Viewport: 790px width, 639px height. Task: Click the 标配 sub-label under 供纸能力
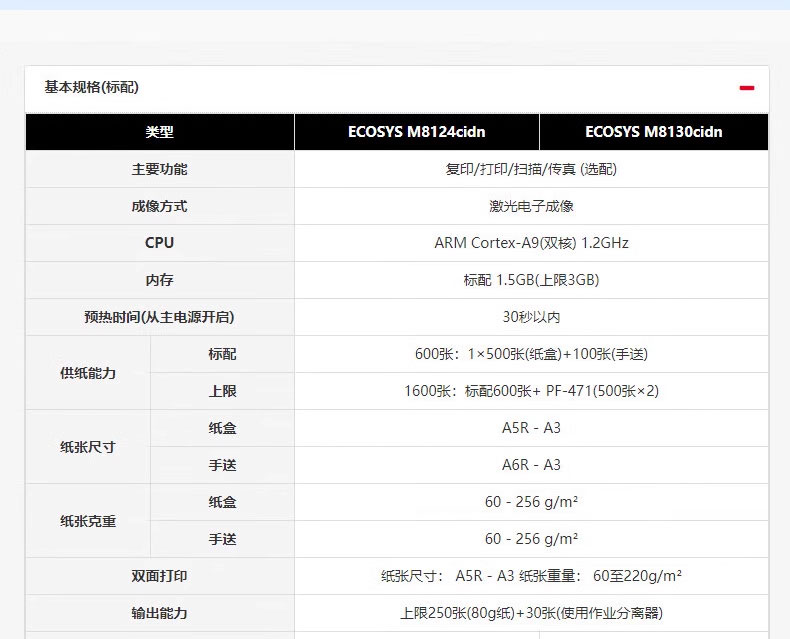click(x=222, y=354)
